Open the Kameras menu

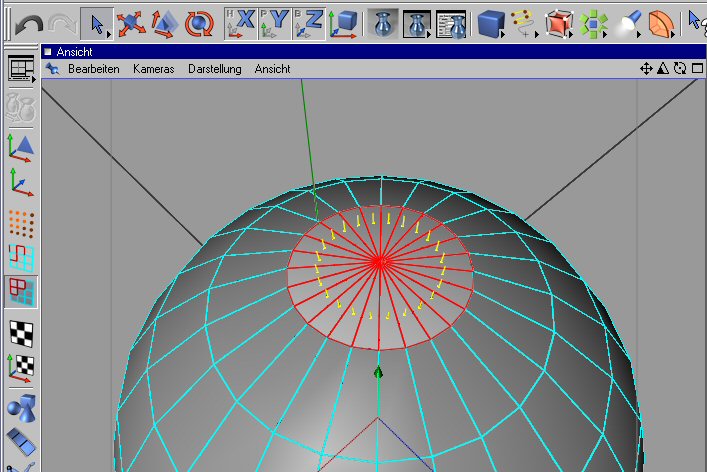[x=153, y=69]
